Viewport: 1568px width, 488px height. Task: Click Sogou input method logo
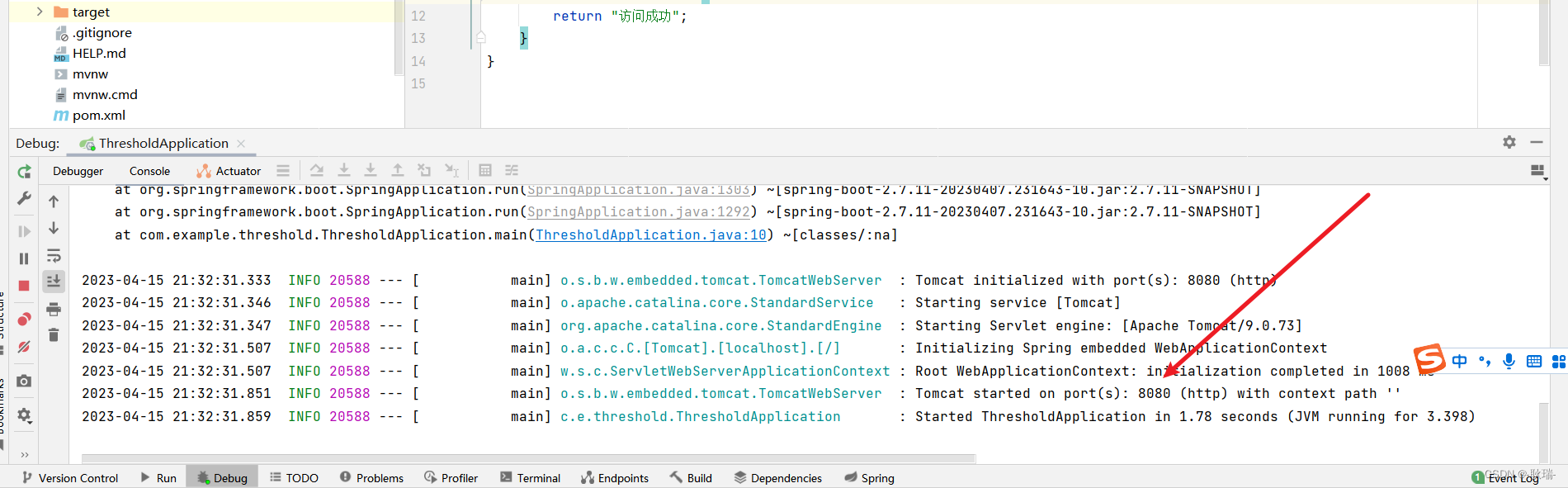pyautogui.click(x=1429, y=360)
